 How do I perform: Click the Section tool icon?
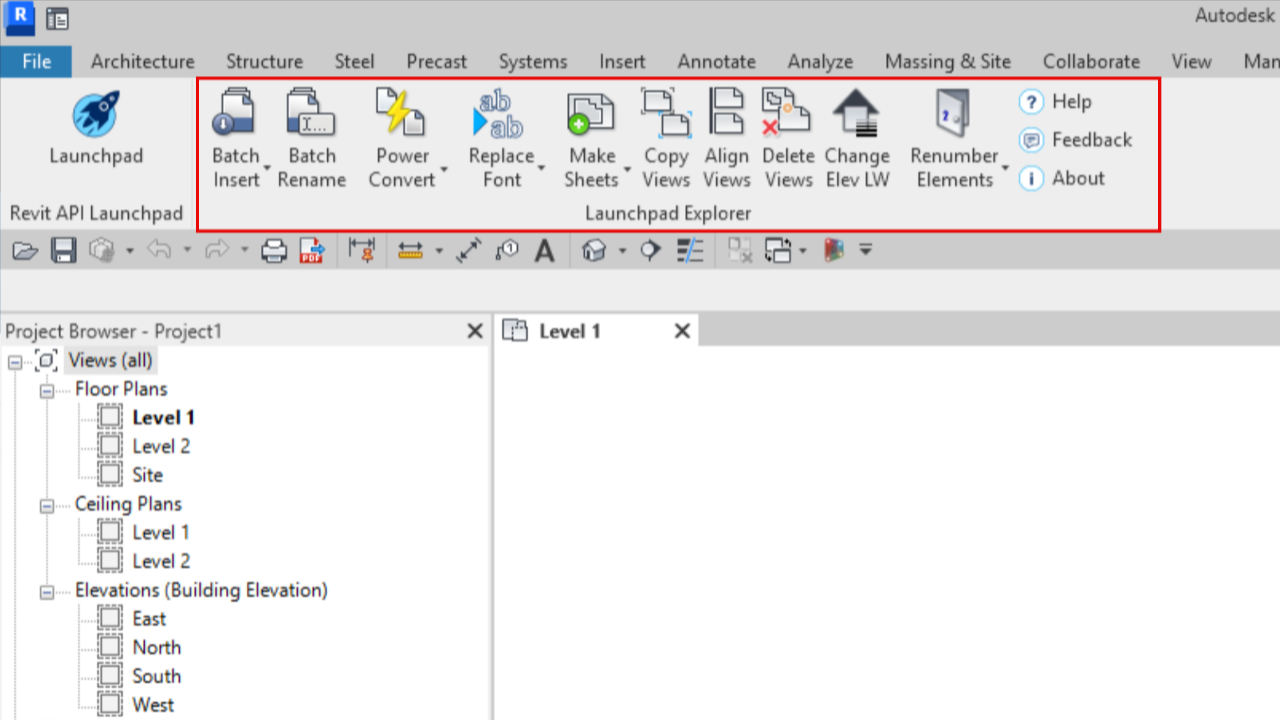coord(651,250)
